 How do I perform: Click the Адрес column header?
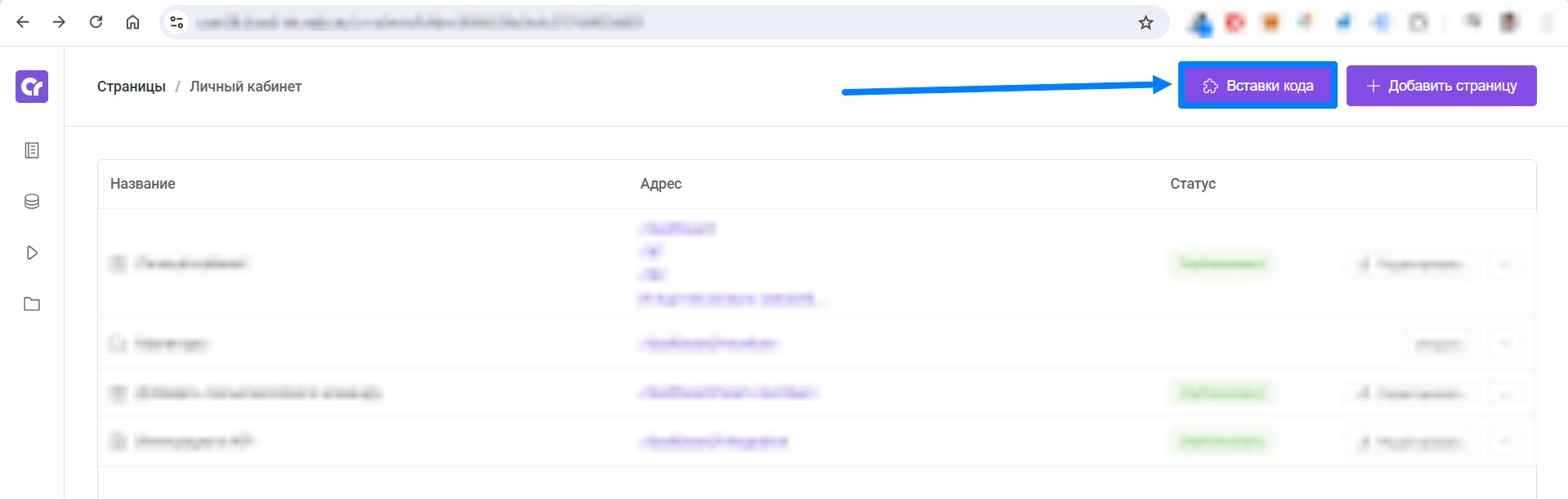point(661,184)
